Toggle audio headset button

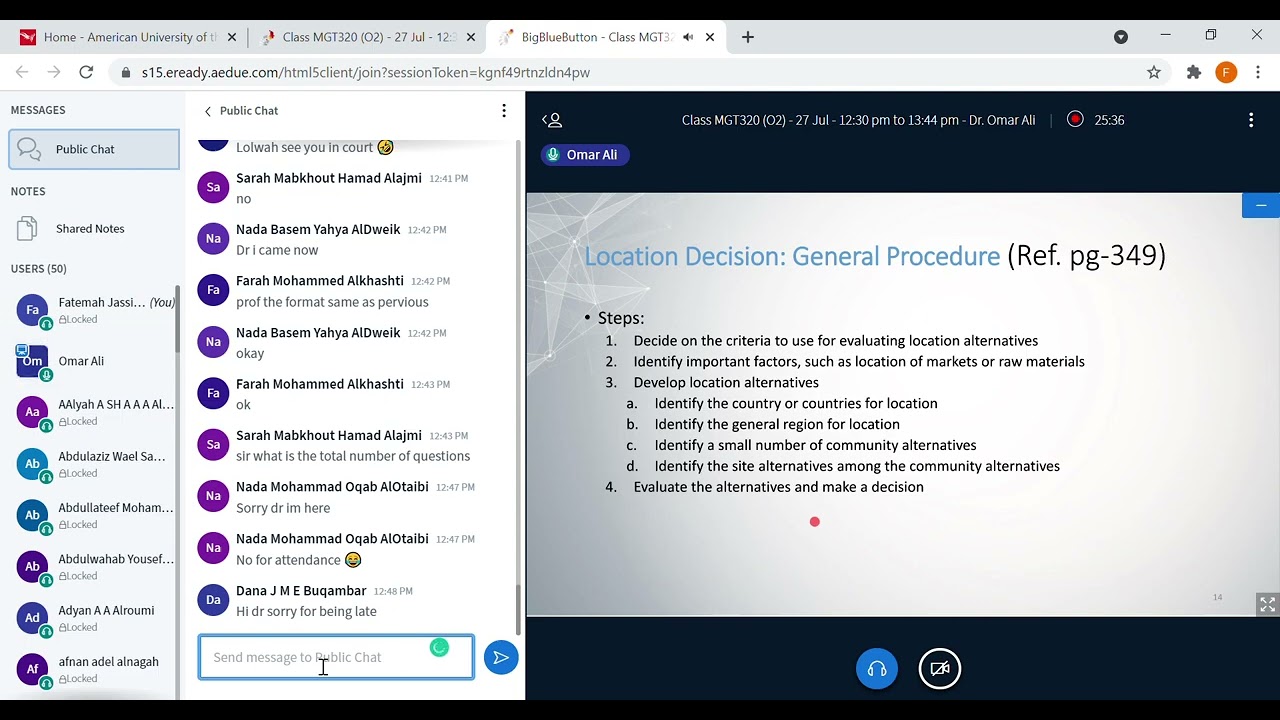pyautogui.click(x=877, y=669)
